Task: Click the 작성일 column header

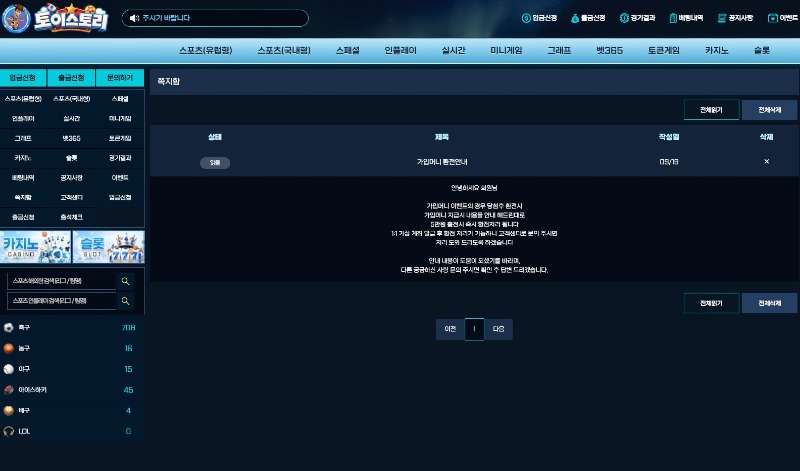Action: pyautogui.click(x=669, y=137)
